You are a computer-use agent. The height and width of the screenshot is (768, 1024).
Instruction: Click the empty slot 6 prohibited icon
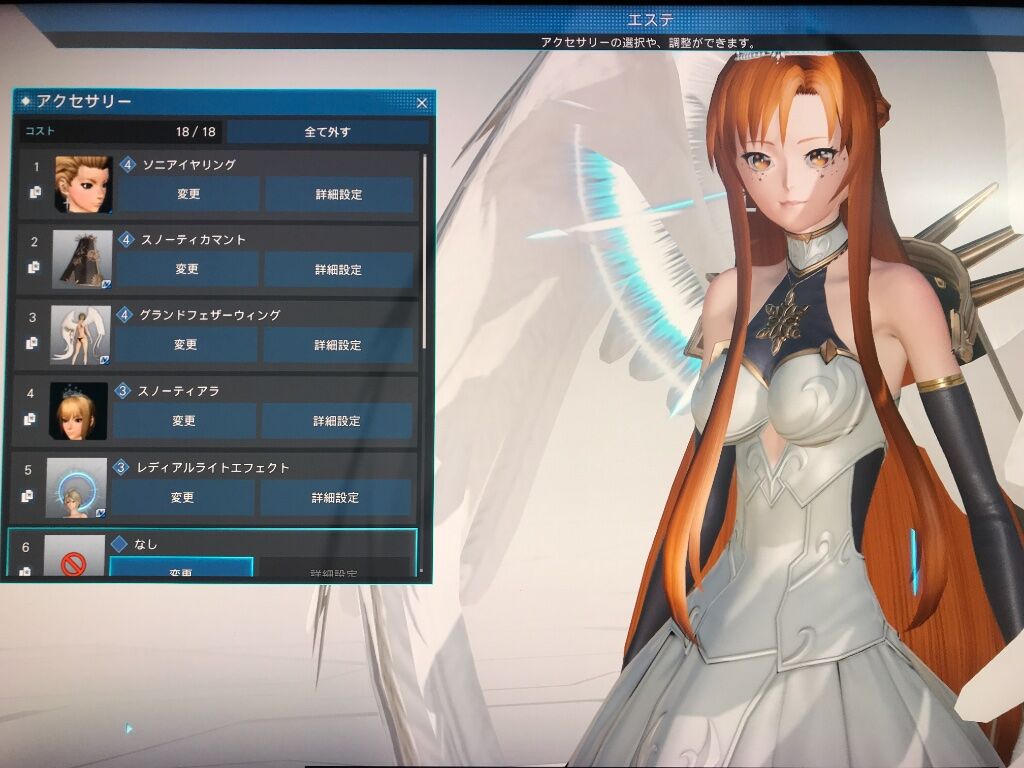coord(74,562)
